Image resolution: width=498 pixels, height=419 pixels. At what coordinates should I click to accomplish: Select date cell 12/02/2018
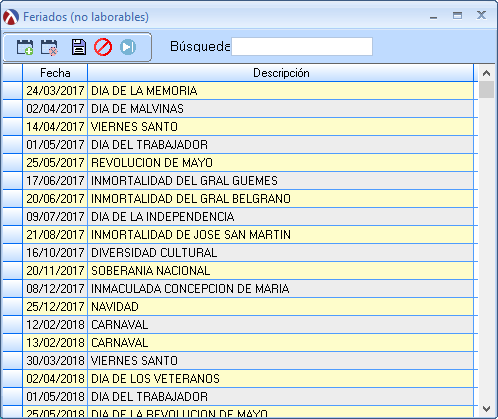(x=55, y=325)
